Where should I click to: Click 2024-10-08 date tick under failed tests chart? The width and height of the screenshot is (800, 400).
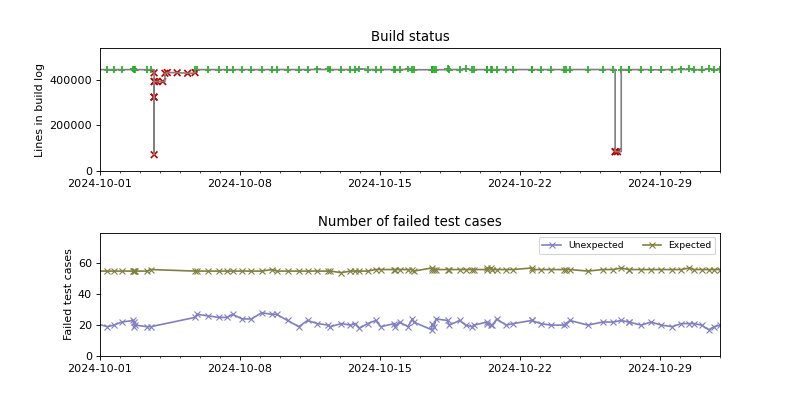click(x=240, y=369)
